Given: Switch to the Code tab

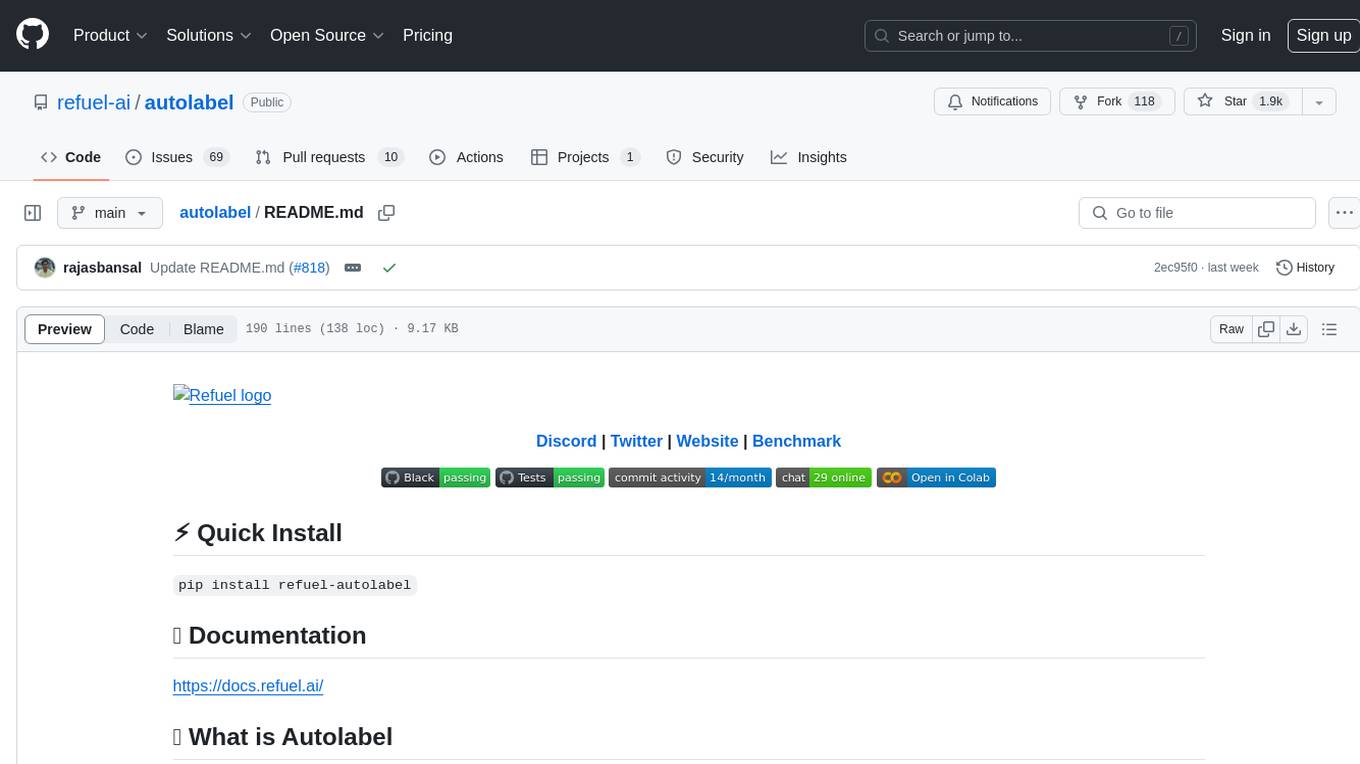Looking at the screenshot, I should [71, 157].
